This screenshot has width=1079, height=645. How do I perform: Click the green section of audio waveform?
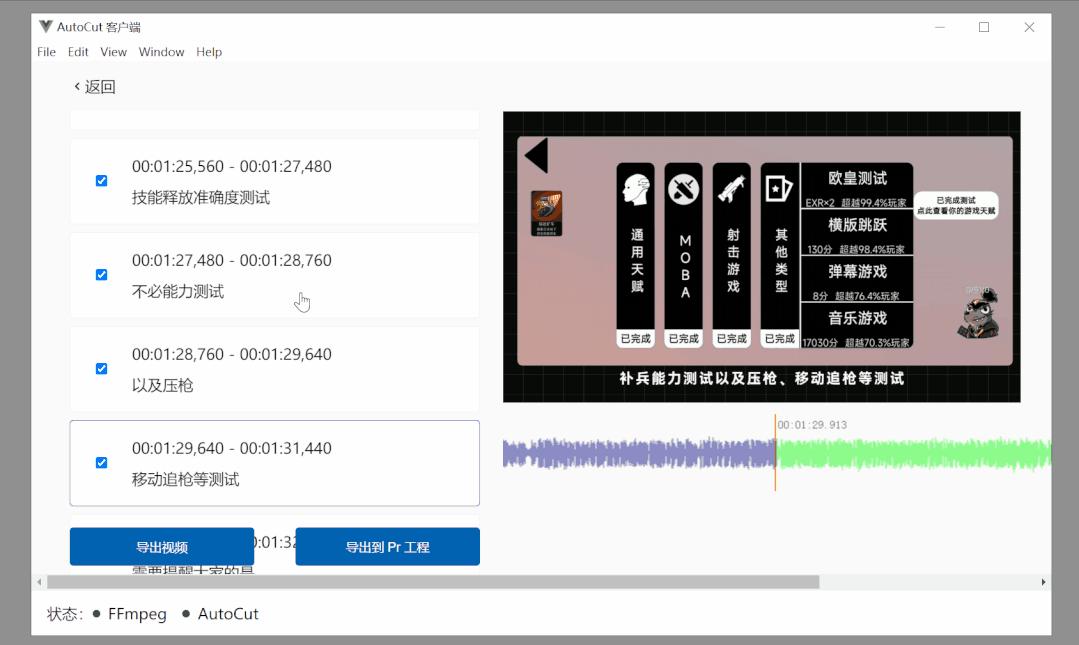pyautogui.click(x=913, y=454)
